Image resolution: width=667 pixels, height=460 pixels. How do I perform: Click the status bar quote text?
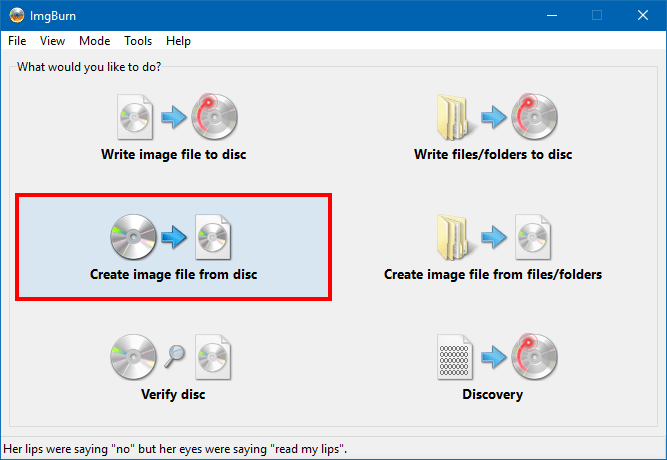[x=175, y=449]
